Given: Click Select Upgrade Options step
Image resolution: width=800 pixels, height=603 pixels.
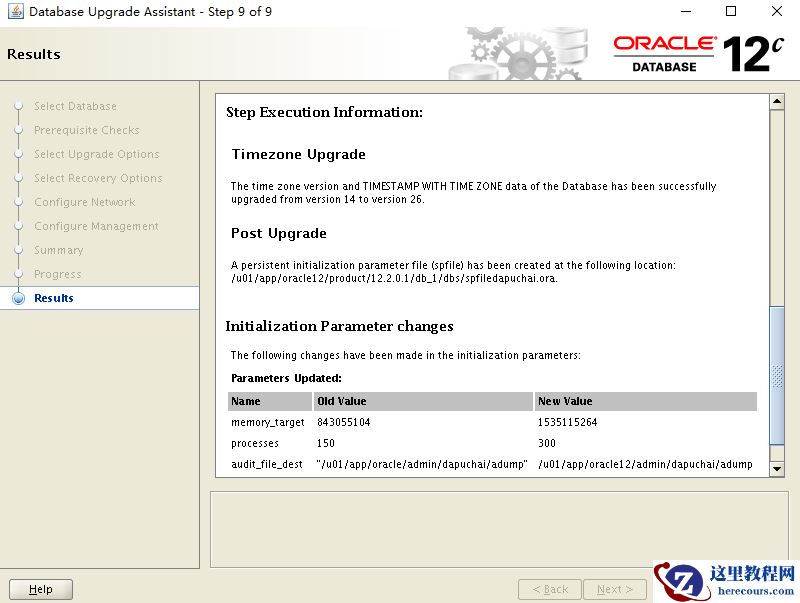Looking at the screenshot, I should pyautogui.click(x=96, y=154).
